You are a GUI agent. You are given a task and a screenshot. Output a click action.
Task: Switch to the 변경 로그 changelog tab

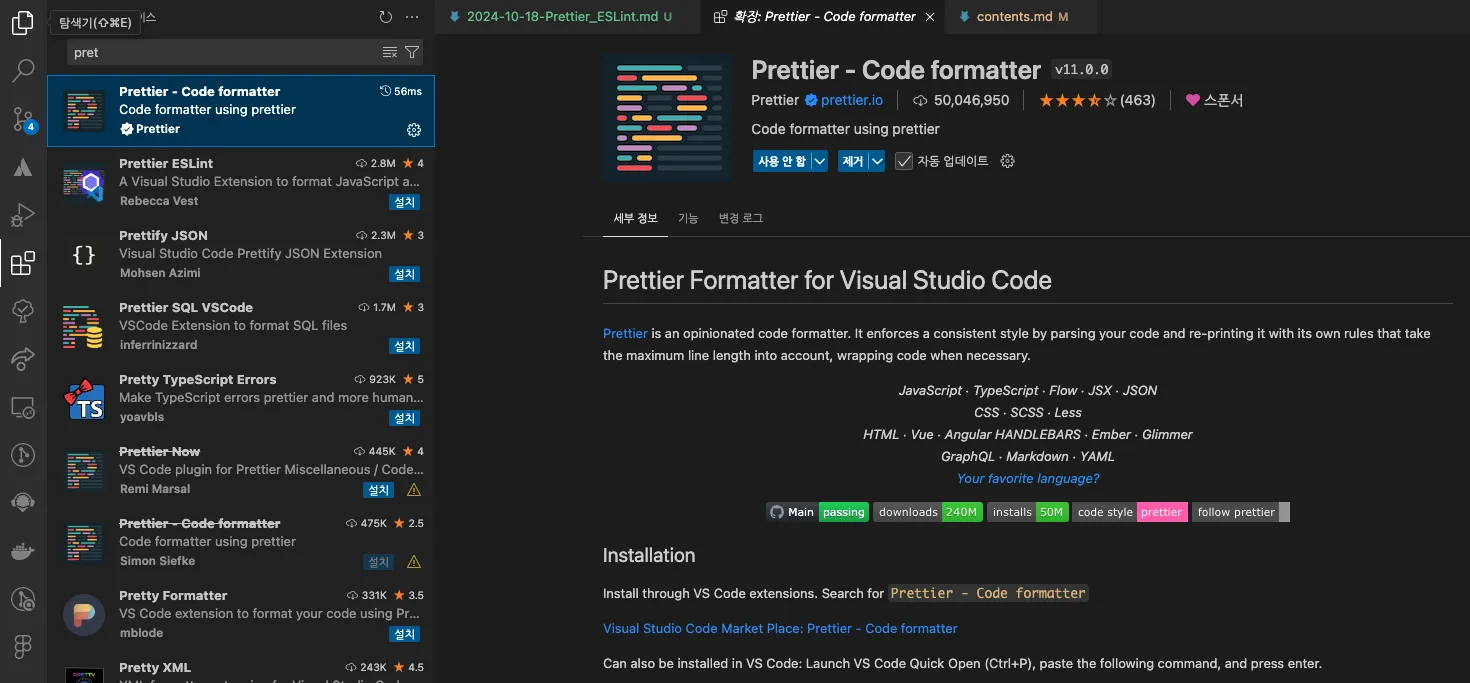(740, 218)
